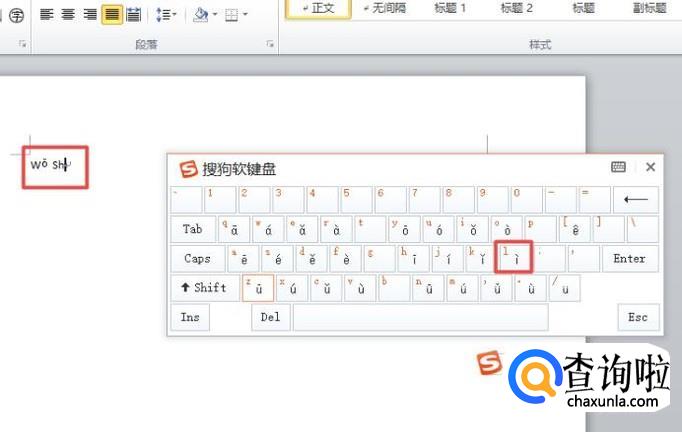Insert ō with the y key
Image resolution: width=682 pixels, height=432 pixels.
click(x=404, y=229)
